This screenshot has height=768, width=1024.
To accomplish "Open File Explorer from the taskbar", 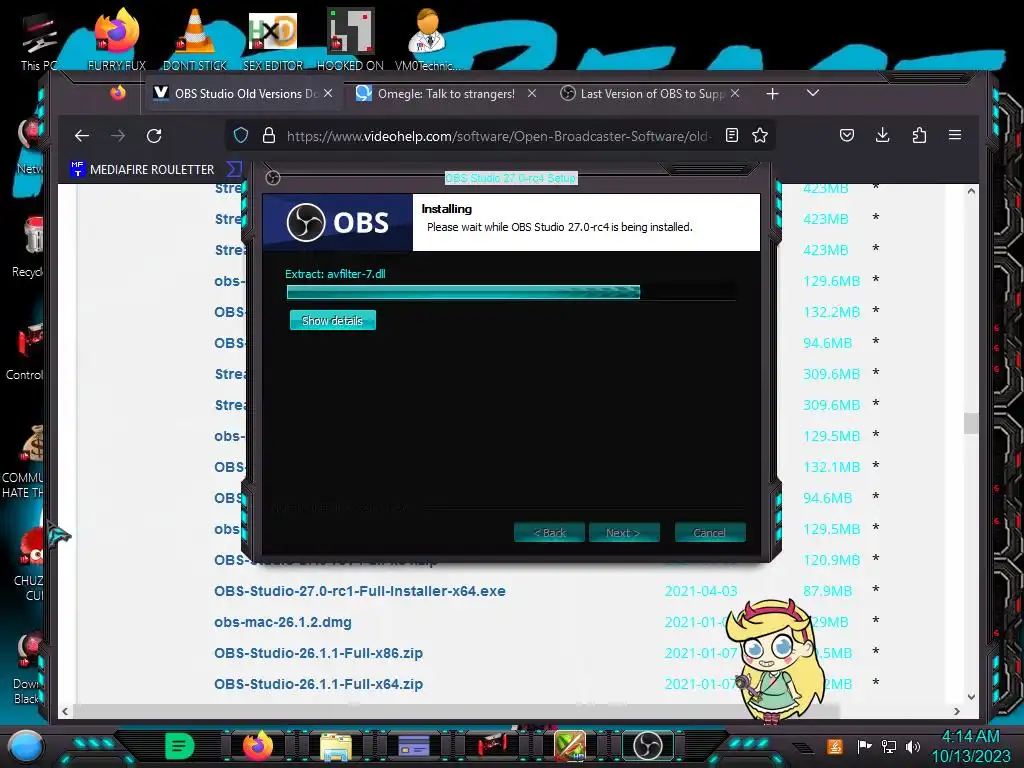I will pos(336,747).
